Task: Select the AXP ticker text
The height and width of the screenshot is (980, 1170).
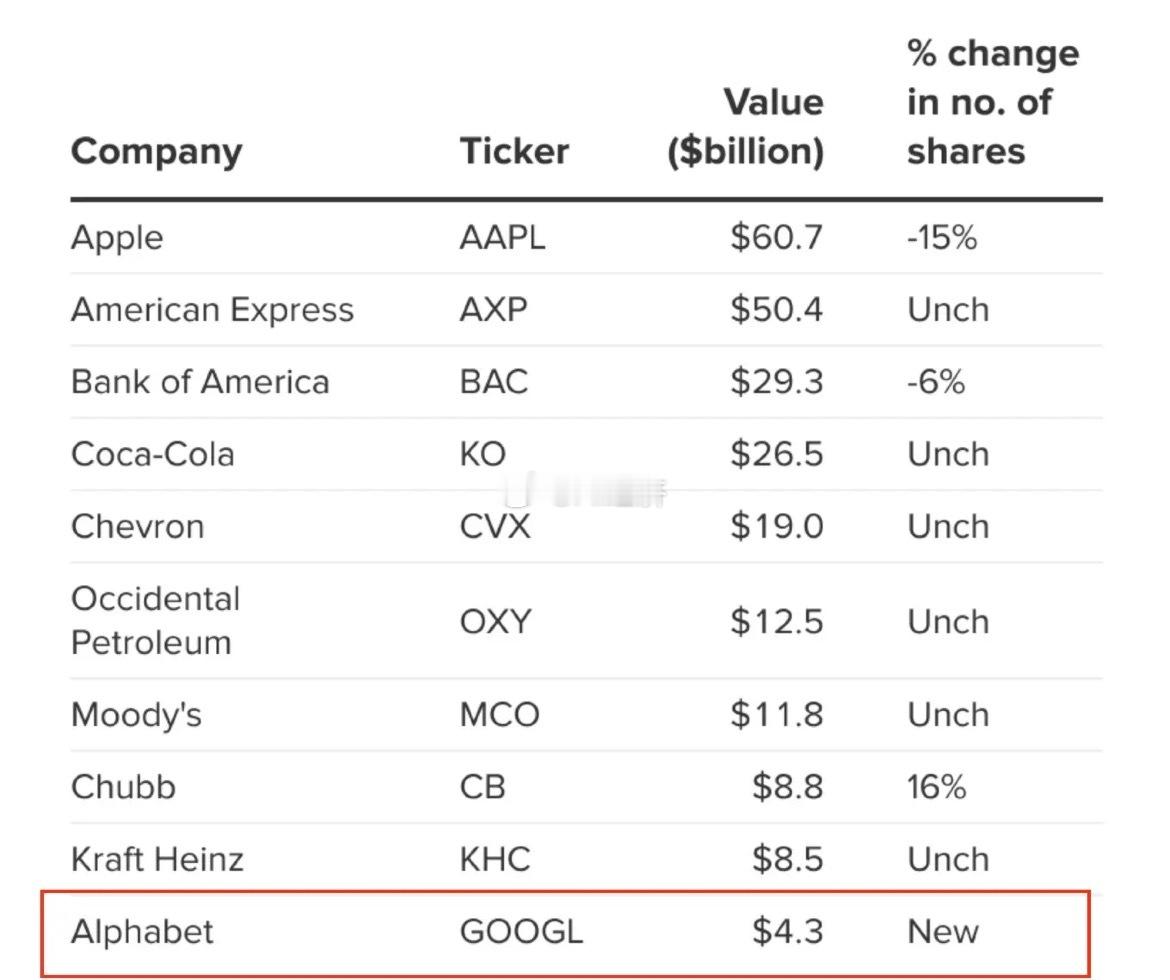Action: (493, 310)
